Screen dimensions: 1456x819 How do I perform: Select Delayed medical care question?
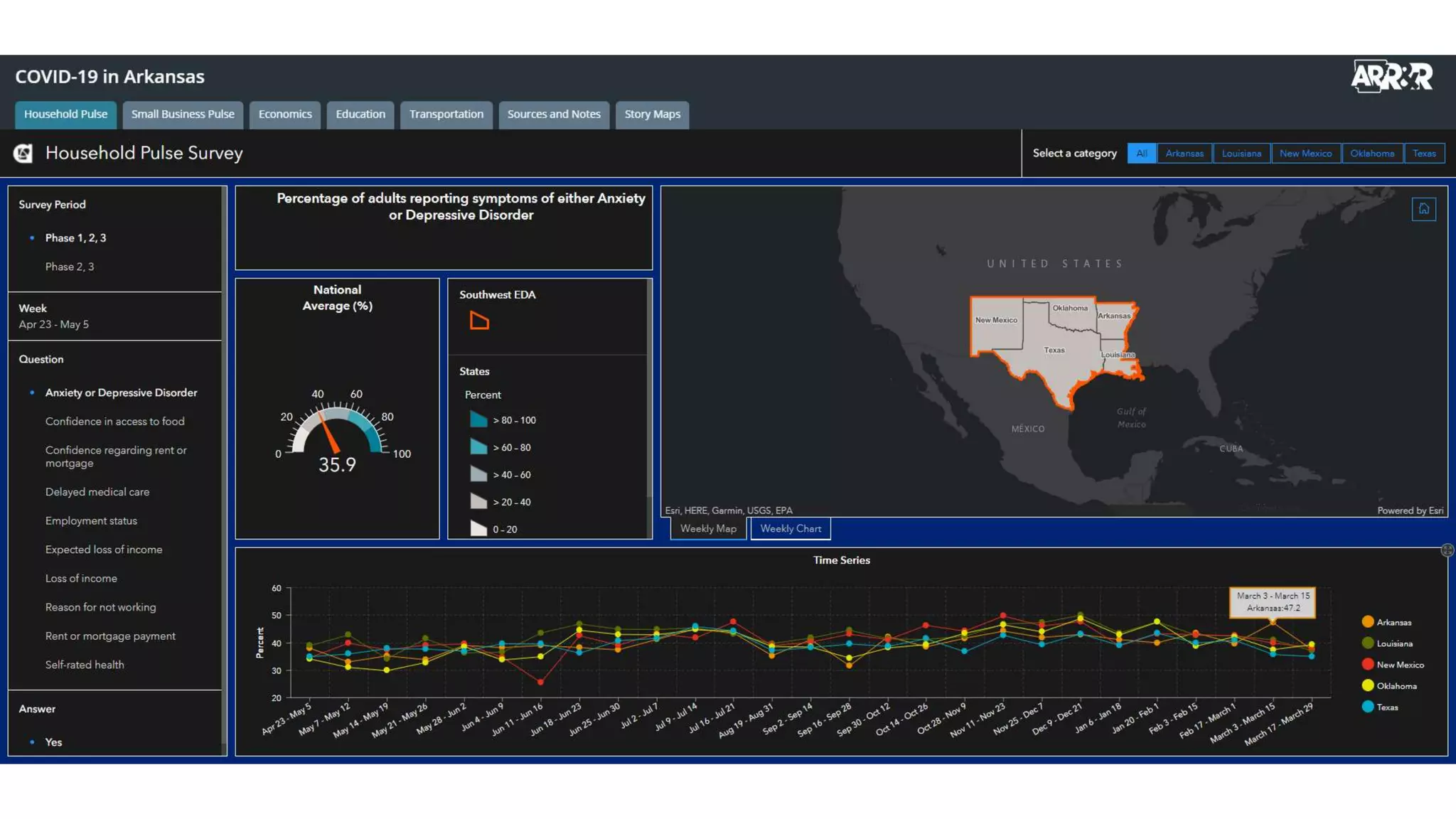coord(97,492)
